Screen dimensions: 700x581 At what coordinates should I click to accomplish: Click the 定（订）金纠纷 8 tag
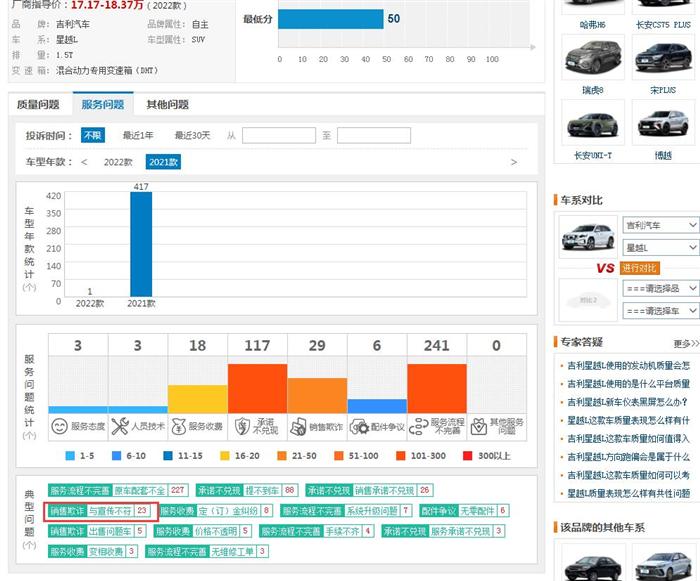(x=215, y=511)
